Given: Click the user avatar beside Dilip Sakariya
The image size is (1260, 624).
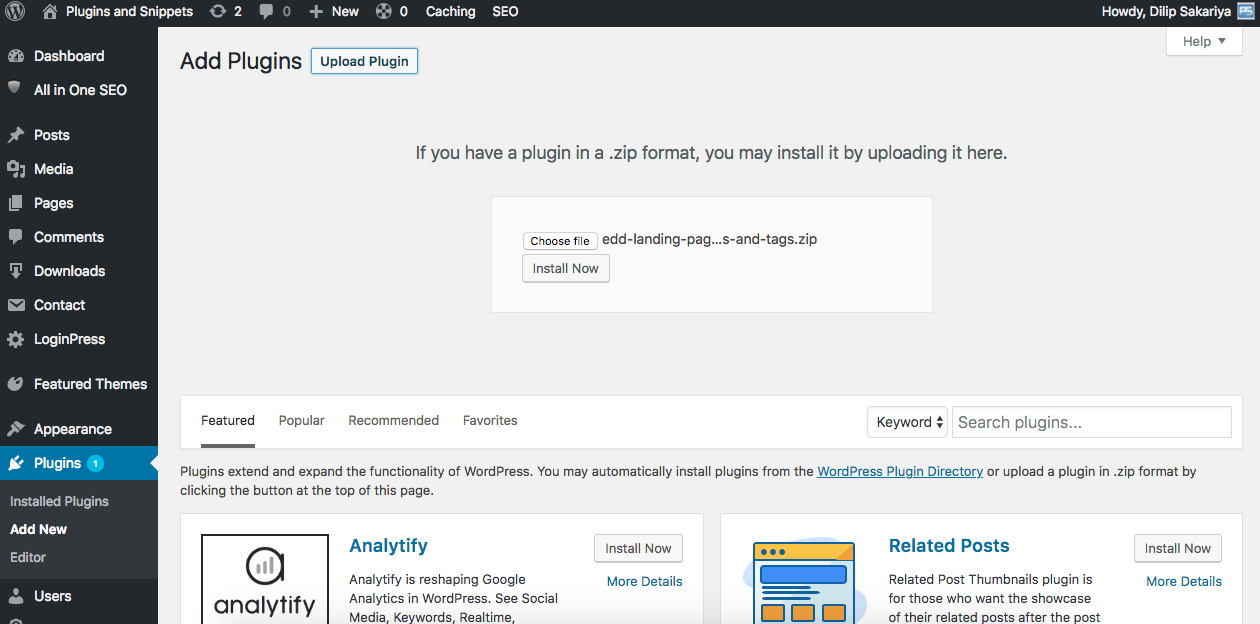Looking at the screenshot, I should click(x=1244, y=12).
